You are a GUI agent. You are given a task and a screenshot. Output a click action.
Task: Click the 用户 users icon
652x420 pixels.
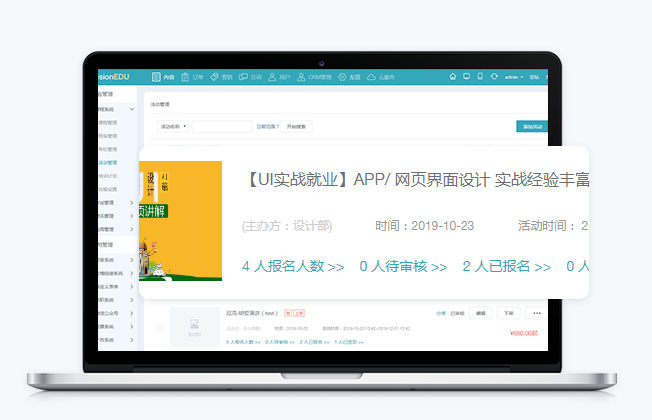pyautogui.click(x=282, y=76)
